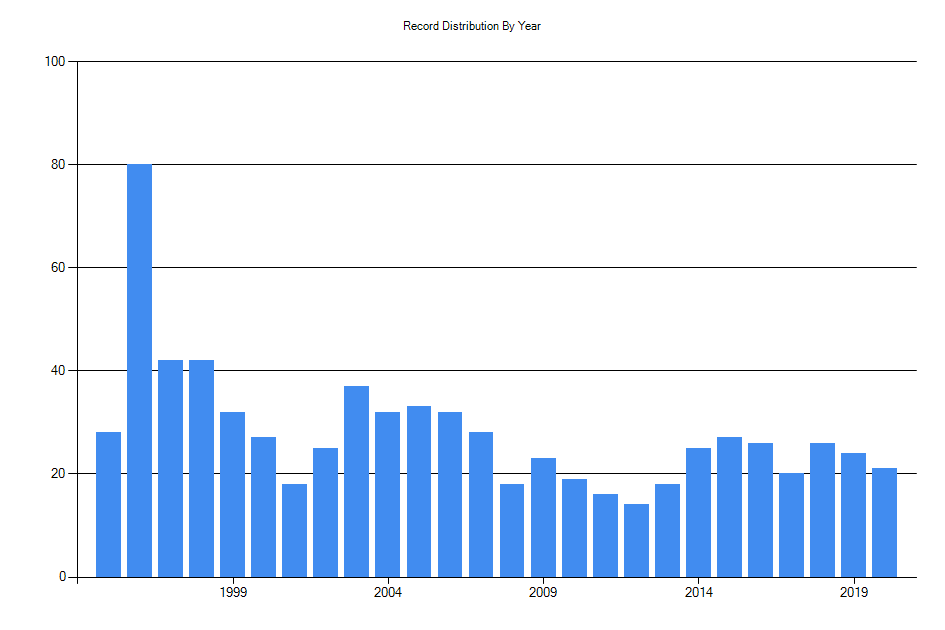Click the x-axis label '1999'
This screenshot has height=630, width=945.
(x=233, y=593)
